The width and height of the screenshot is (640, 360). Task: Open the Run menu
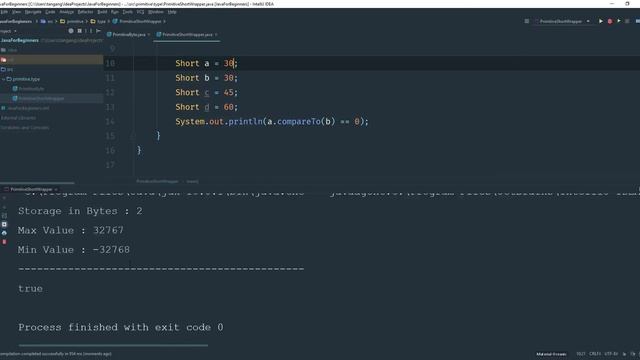tap(115, 12)
